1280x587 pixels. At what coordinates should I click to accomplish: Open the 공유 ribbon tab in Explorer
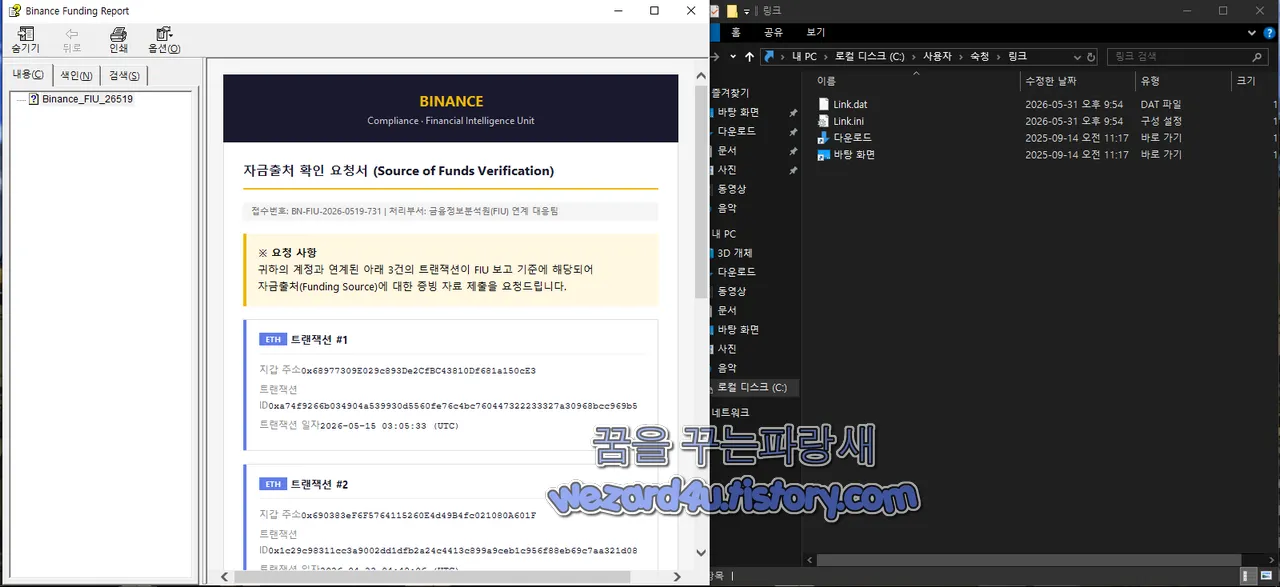click(x=773, y=33)
